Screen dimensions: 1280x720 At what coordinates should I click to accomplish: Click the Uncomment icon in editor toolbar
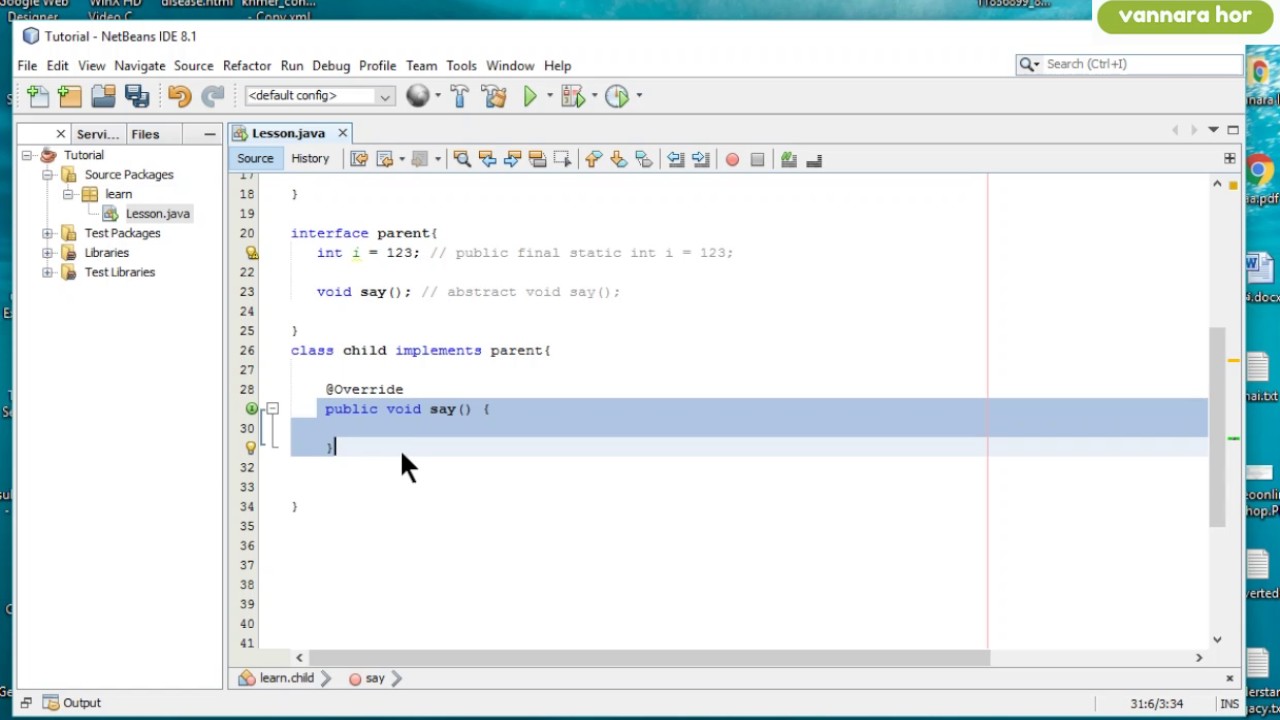(813, 159)
